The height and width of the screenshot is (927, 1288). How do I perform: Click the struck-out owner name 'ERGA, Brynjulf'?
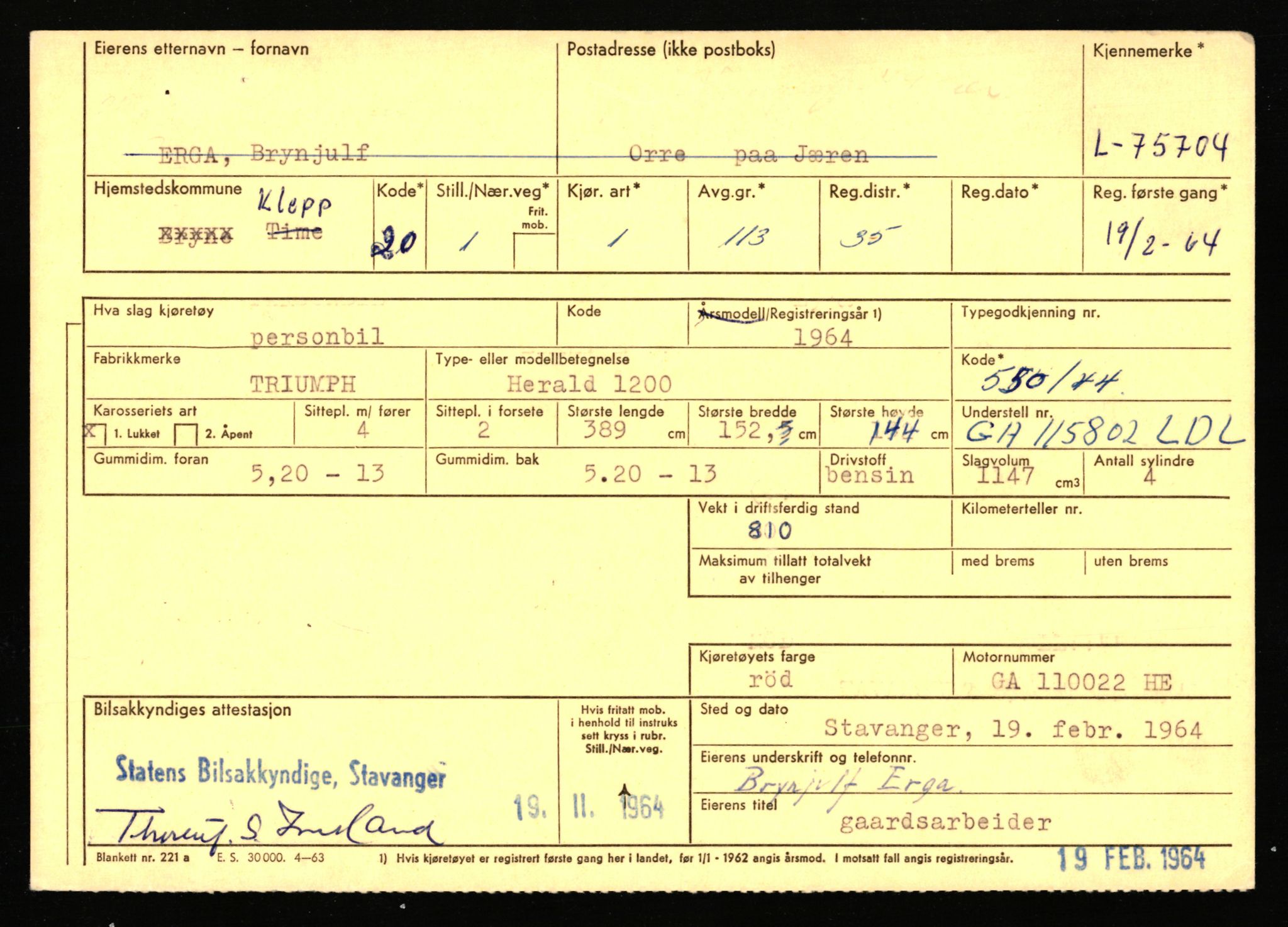pos(263,154)
